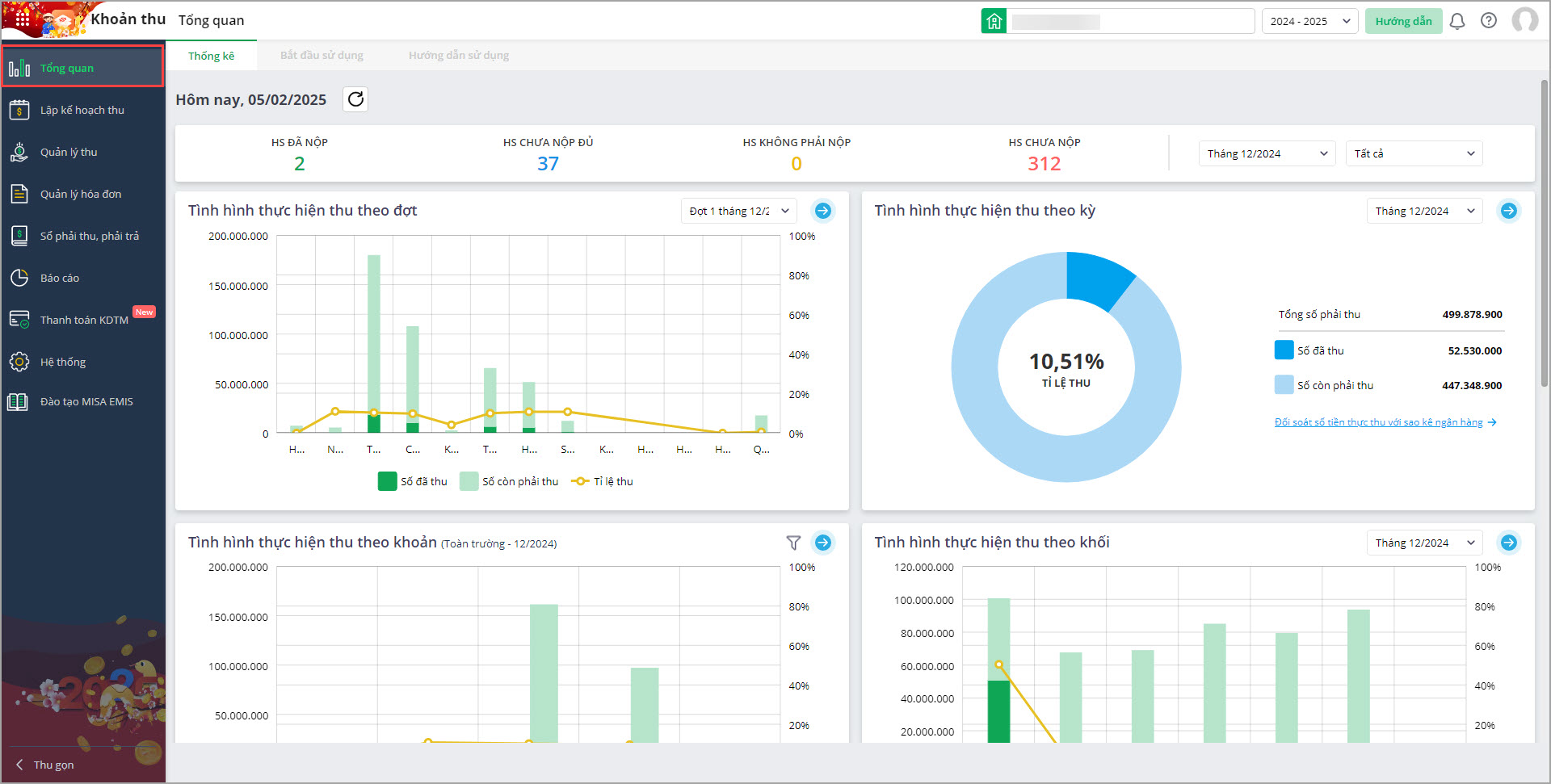Expand the school year 2024 - 2025 dropdown

[x=1309, y=21]
